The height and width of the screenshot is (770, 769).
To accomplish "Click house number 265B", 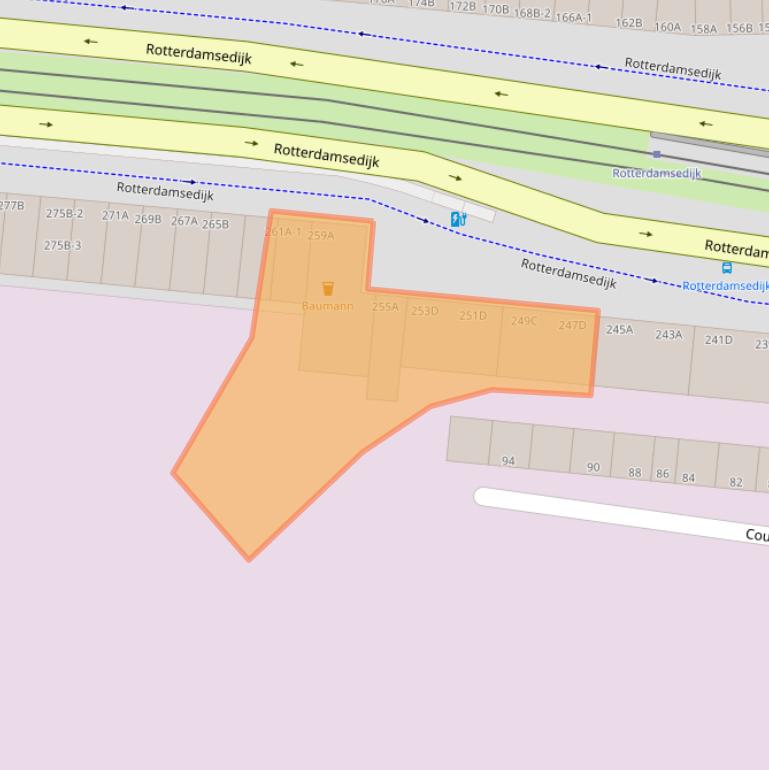I will pyautogui.click(x=215, y=224).
